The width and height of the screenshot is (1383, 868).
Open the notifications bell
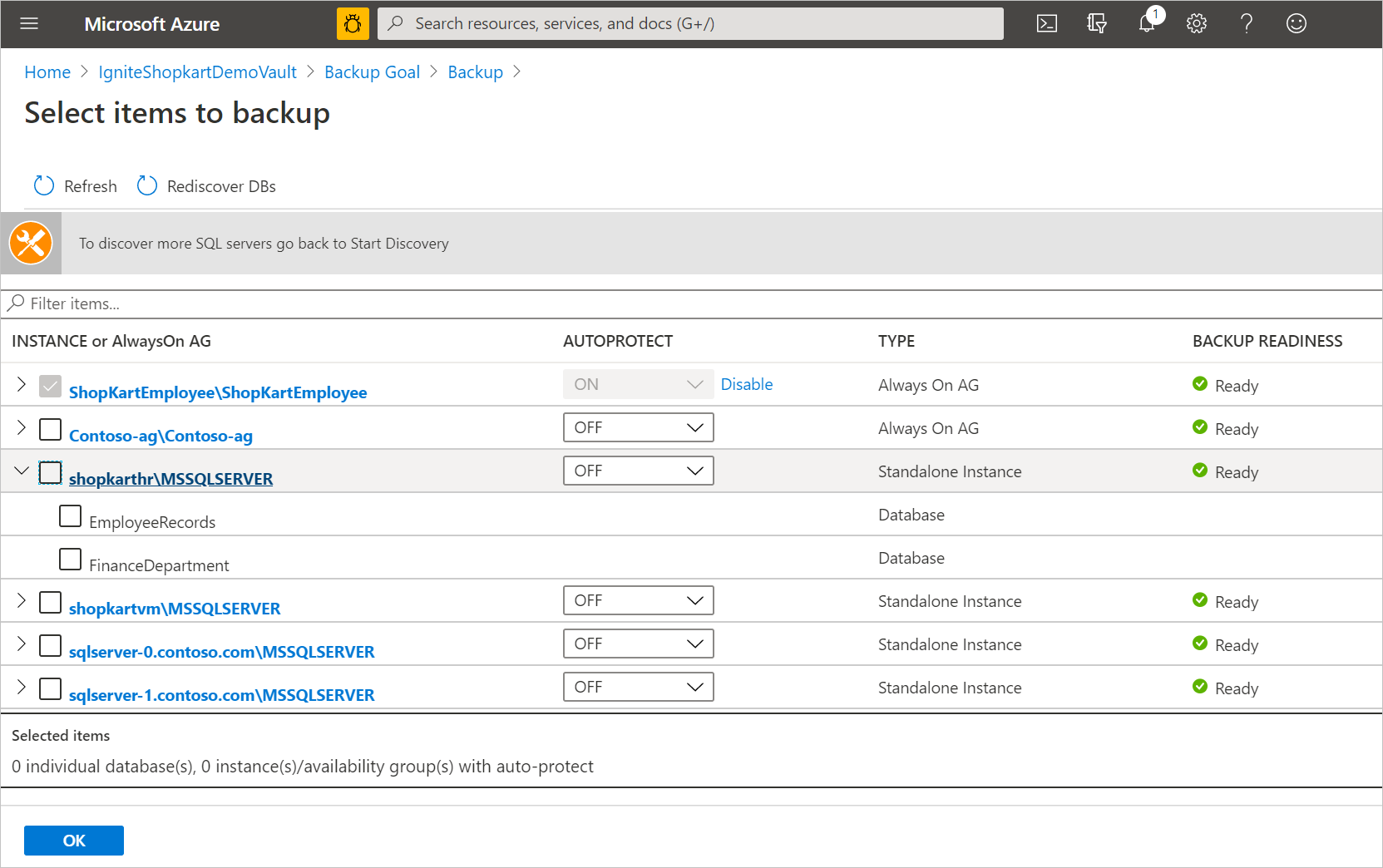1147,23
